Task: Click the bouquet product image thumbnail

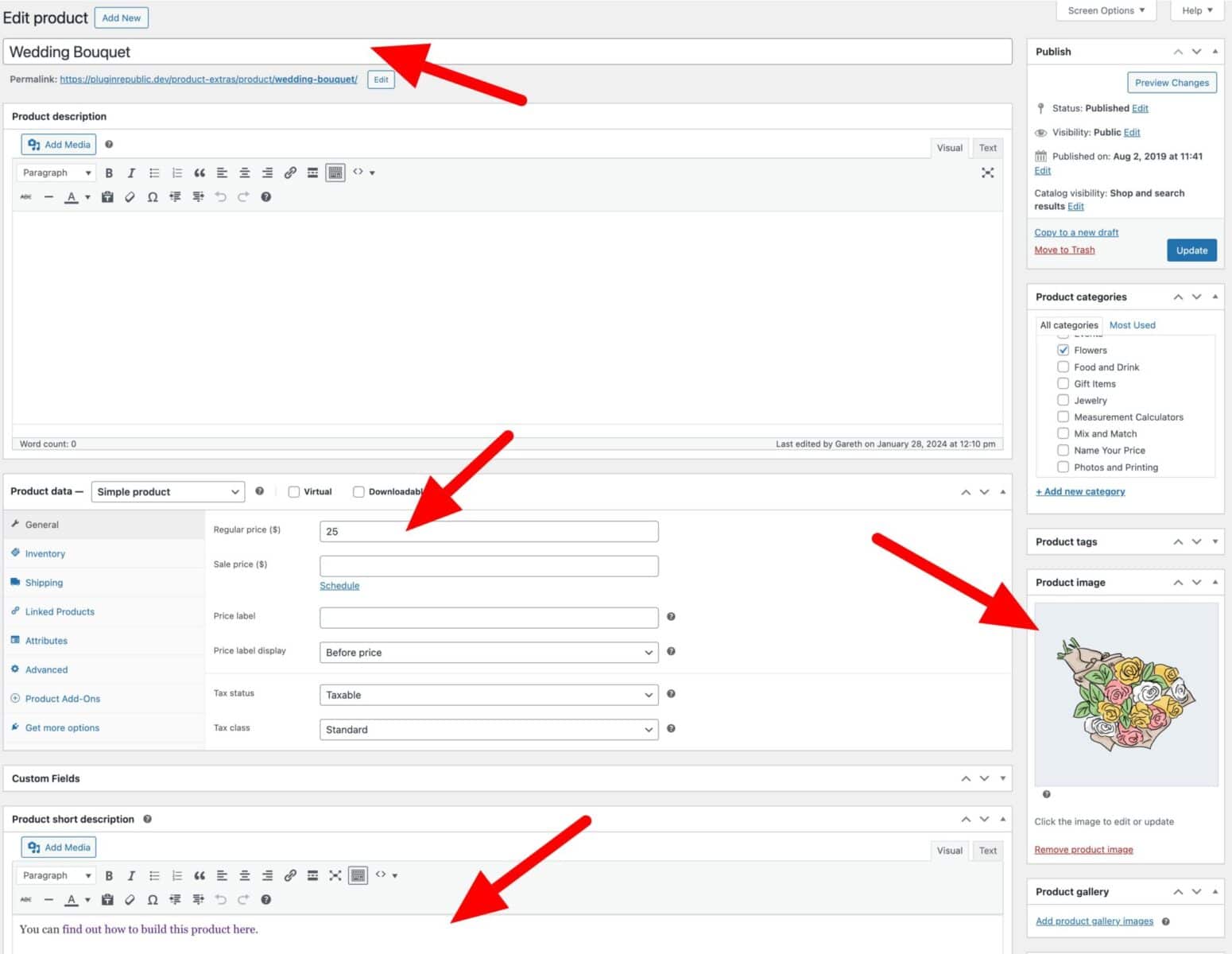Action: (1125, 695)
